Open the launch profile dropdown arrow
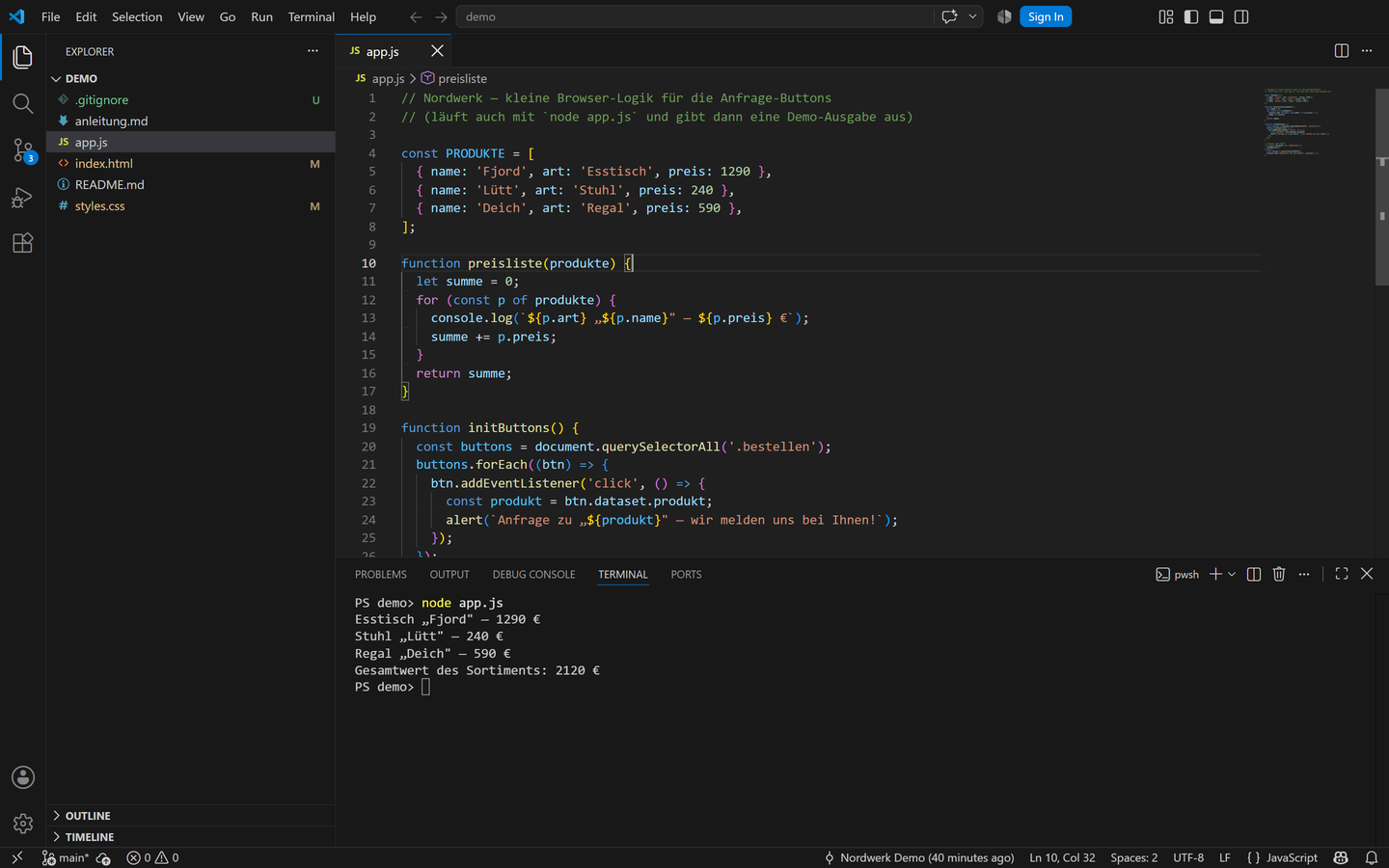 (x=1232, y=574)
